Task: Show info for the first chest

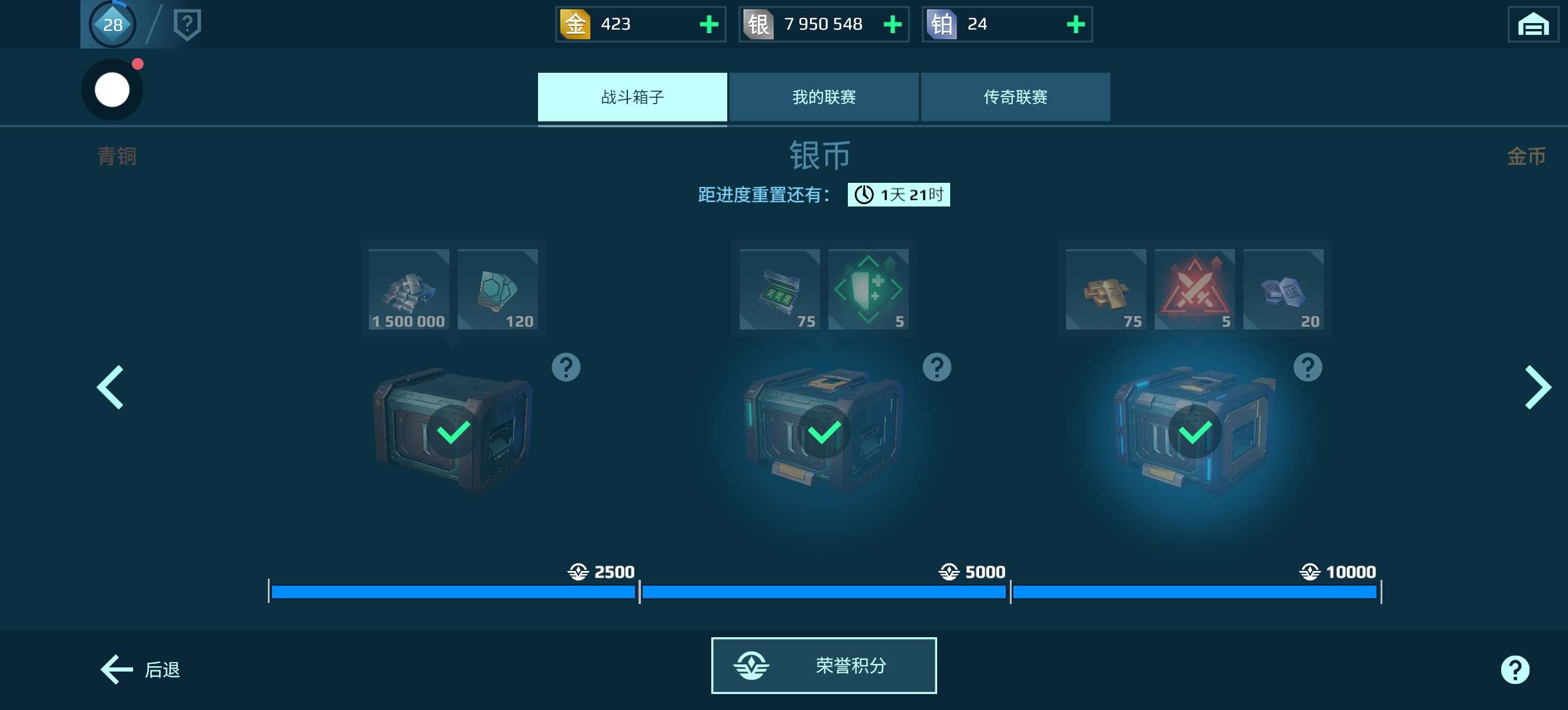Action: [565, 367]
